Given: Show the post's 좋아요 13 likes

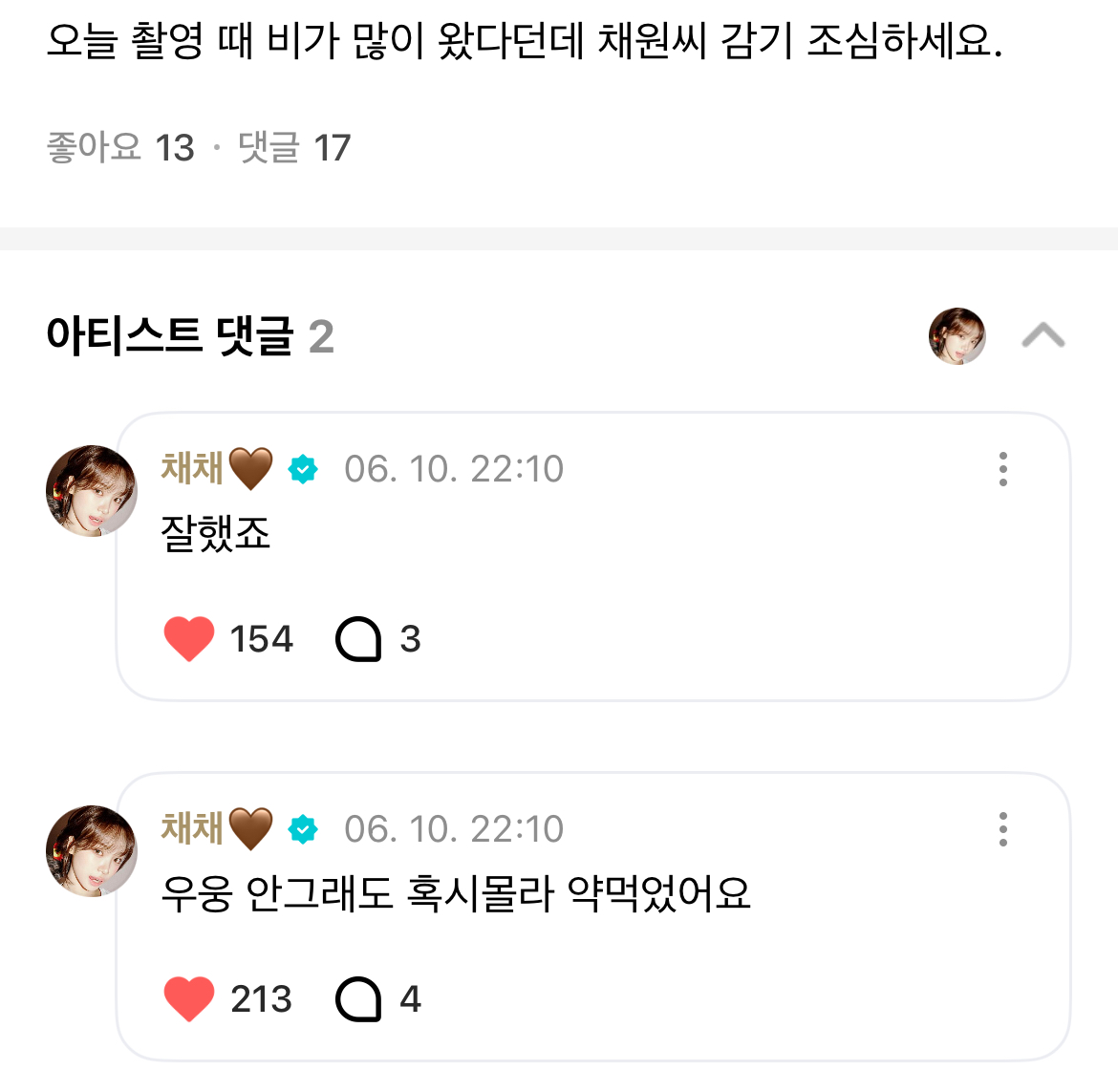Looking at the screenshot, I should pyautogui.click(x=120, y=148).
